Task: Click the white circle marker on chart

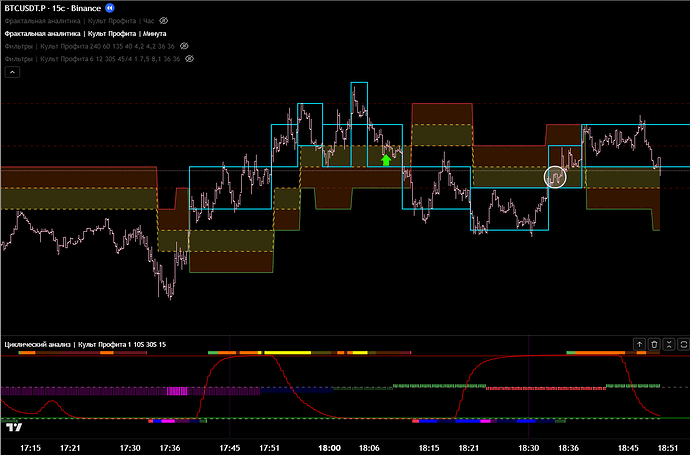Action: pos(555,177)
